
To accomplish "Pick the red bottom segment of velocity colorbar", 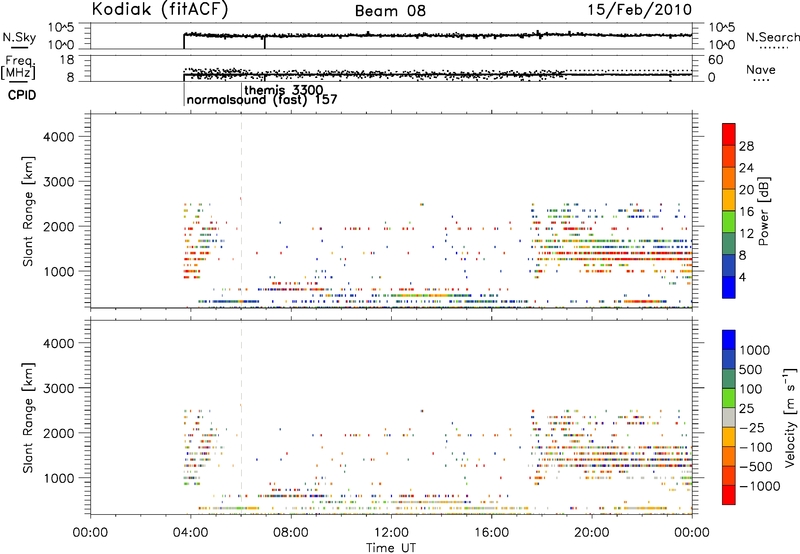I will pos(729,495).
